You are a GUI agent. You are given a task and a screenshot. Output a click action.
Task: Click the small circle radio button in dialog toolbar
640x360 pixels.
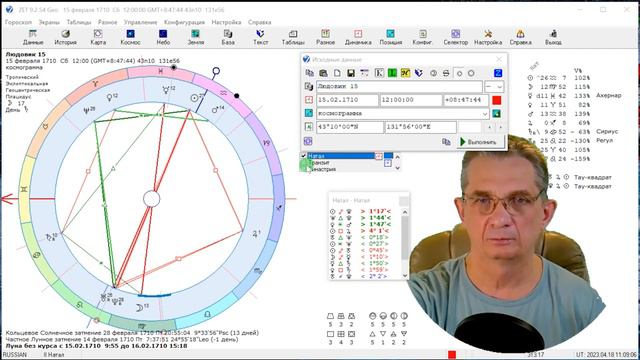[x=459, y=73]
